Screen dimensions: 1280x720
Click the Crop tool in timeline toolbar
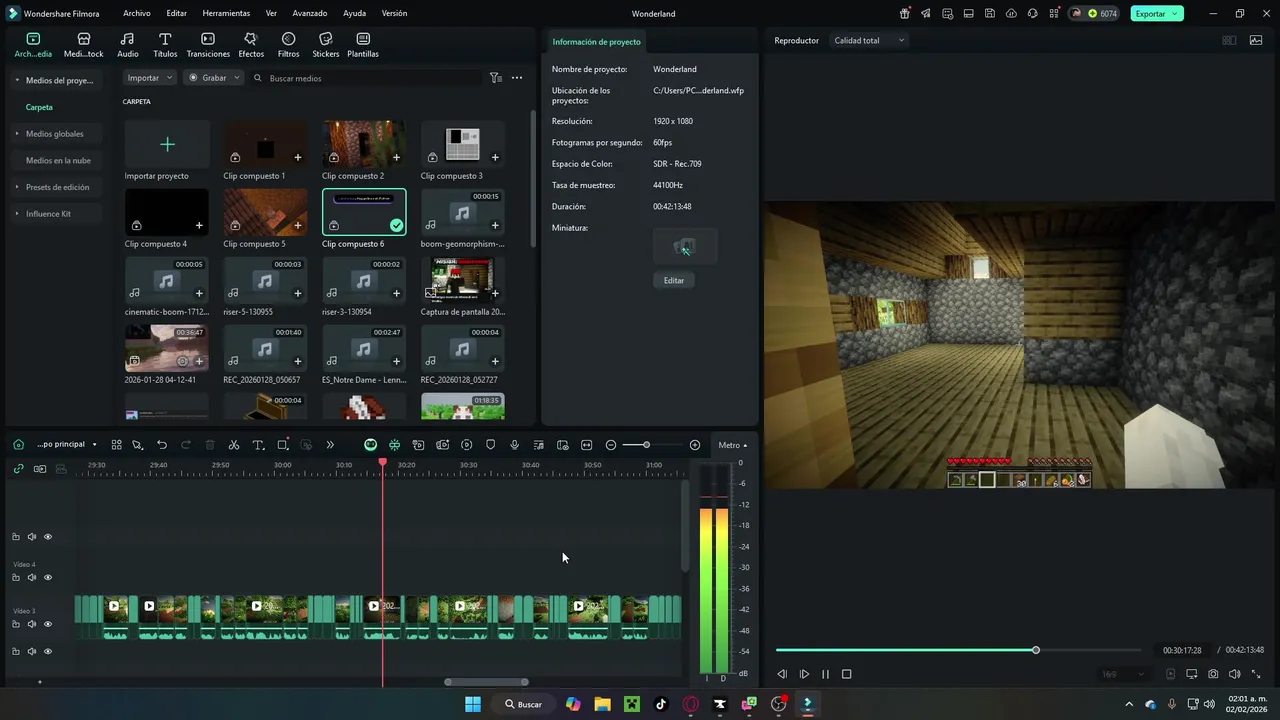tap(283, 445)
